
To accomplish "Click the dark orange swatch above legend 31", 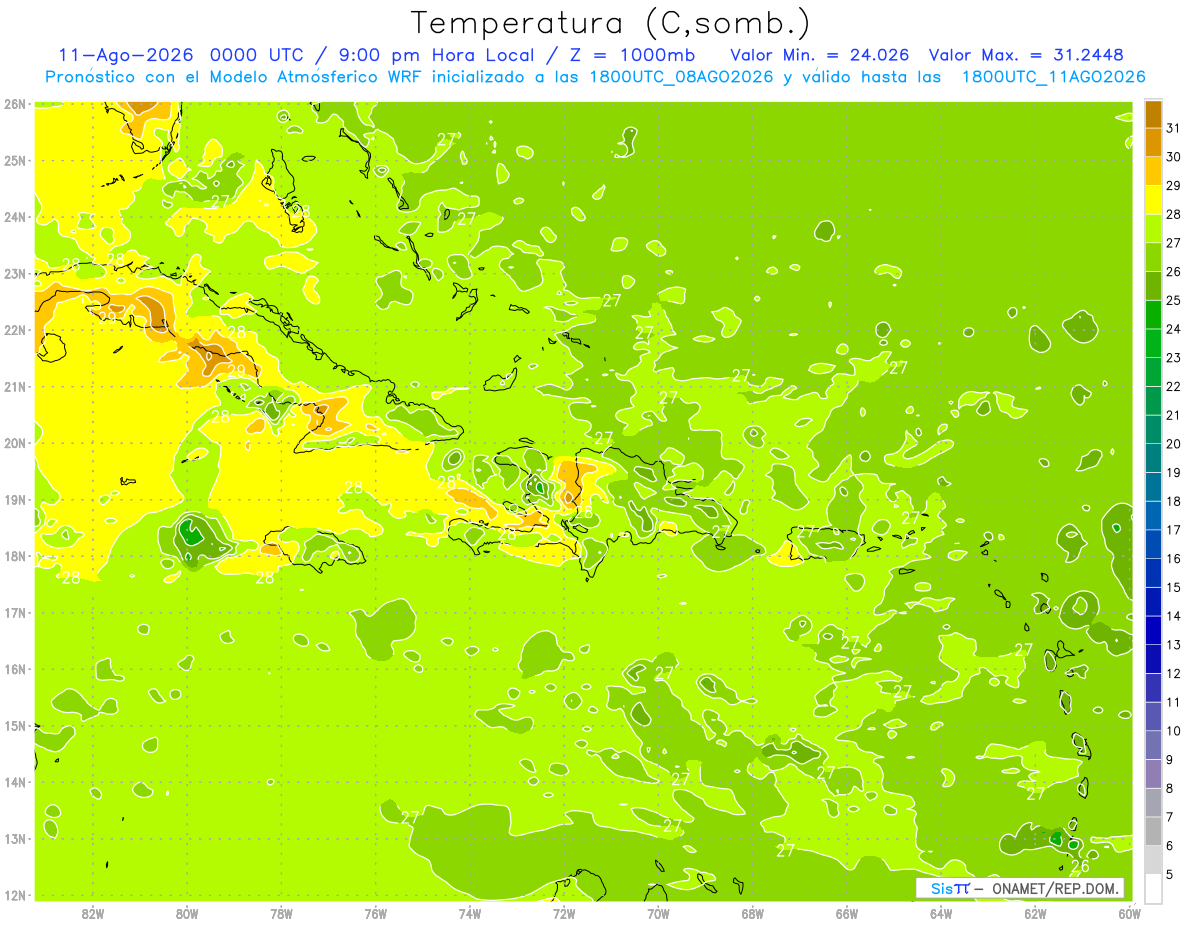I will (x=1153, y=114).
